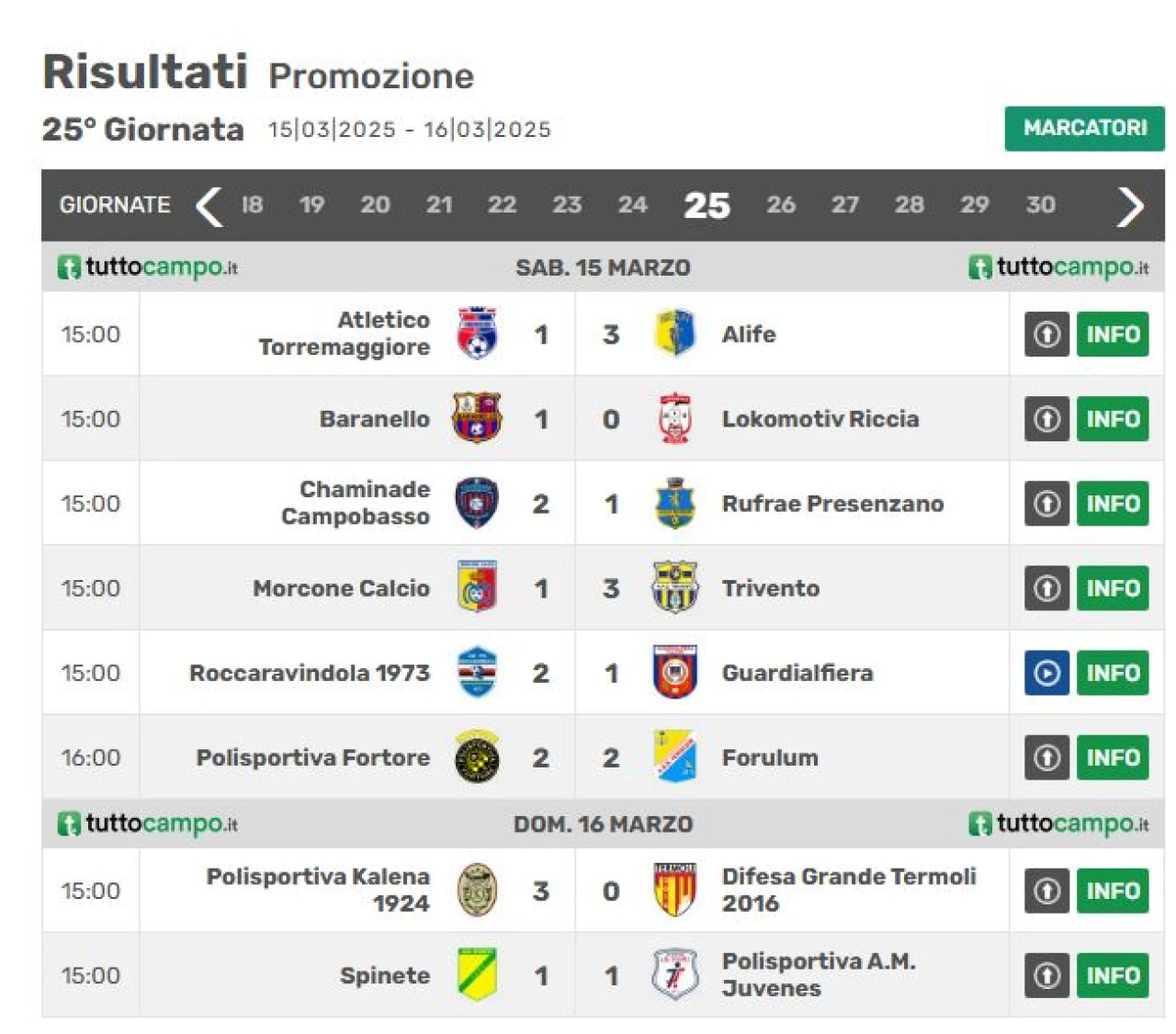Click the Spinete yellow-green crest
1176x1034 pixels.
pyautogui.click(x=477, y=974)
